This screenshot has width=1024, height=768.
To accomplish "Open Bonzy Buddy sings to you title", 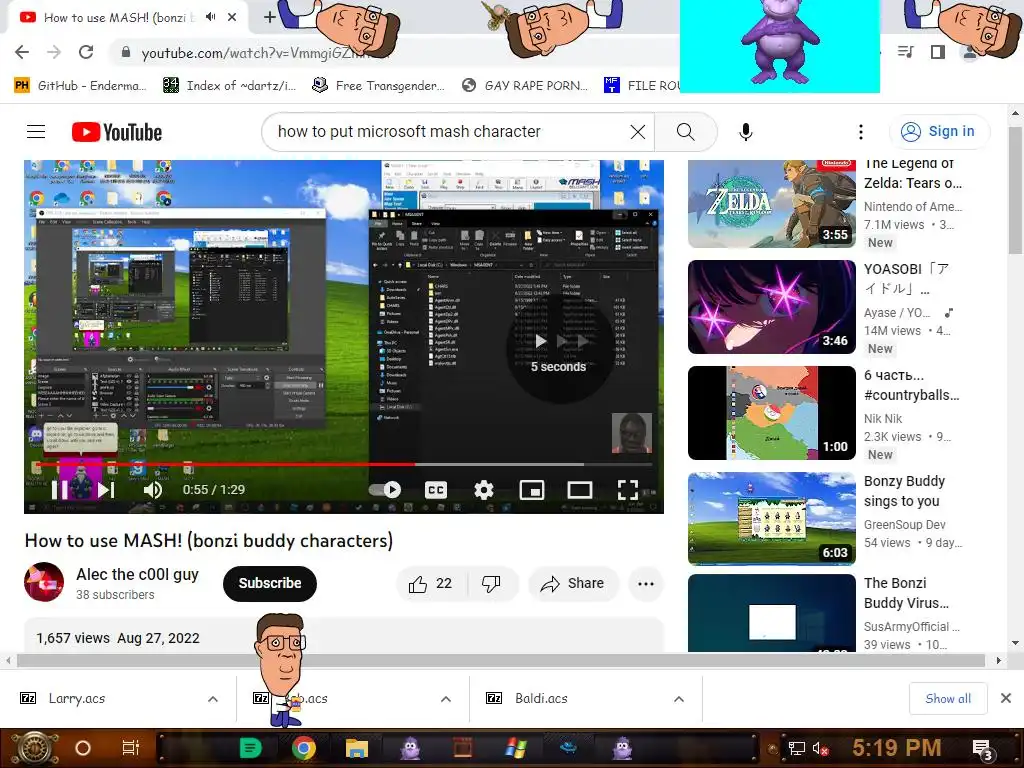I will (904, 491).
